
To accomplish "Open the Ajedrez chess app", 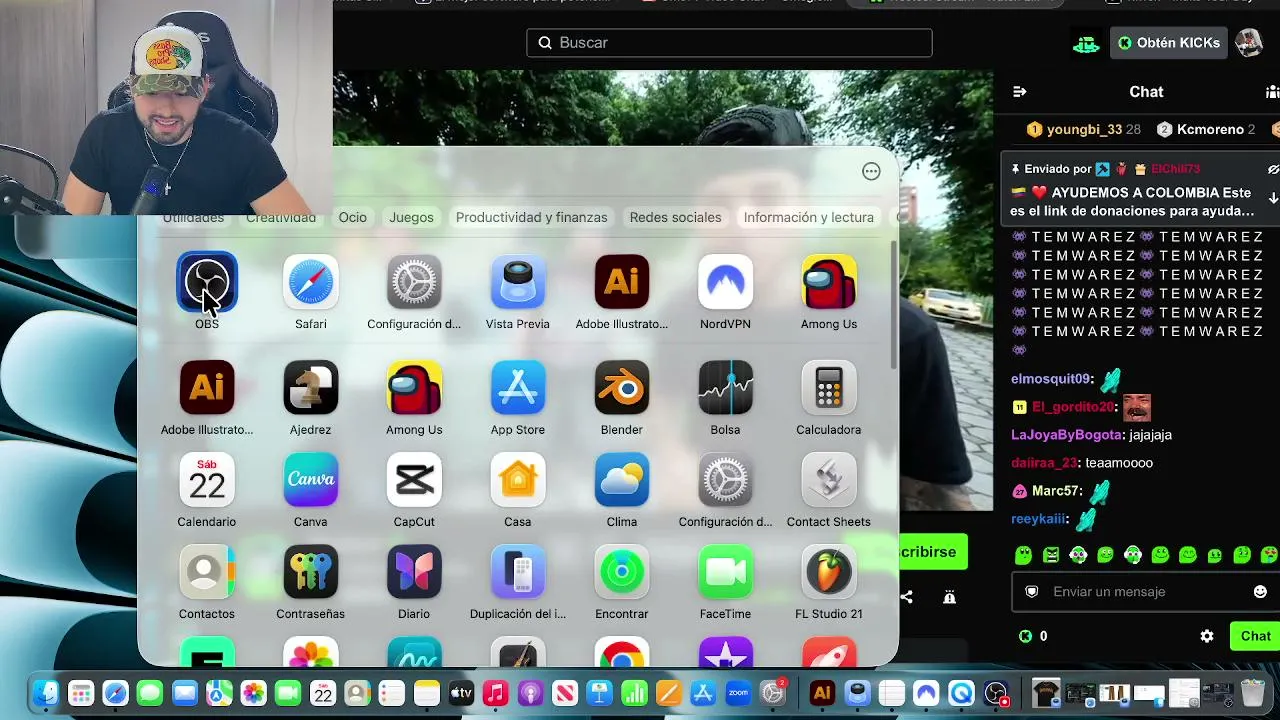I will 311,388.
